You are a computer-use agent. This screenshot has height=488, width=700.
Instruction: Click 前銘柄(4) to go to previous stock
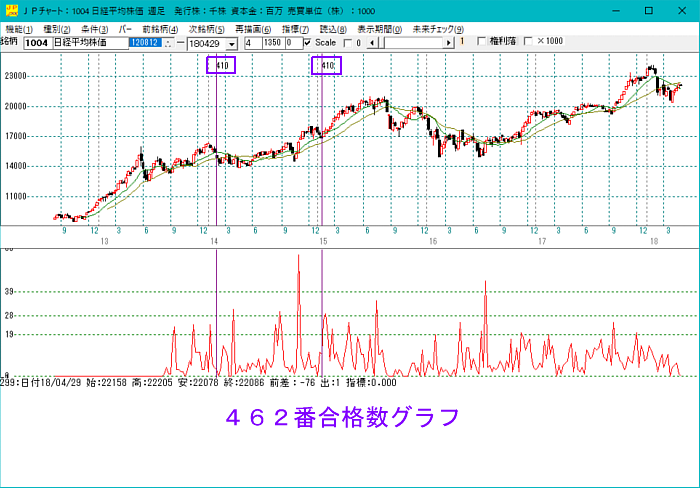coord(159,29)
